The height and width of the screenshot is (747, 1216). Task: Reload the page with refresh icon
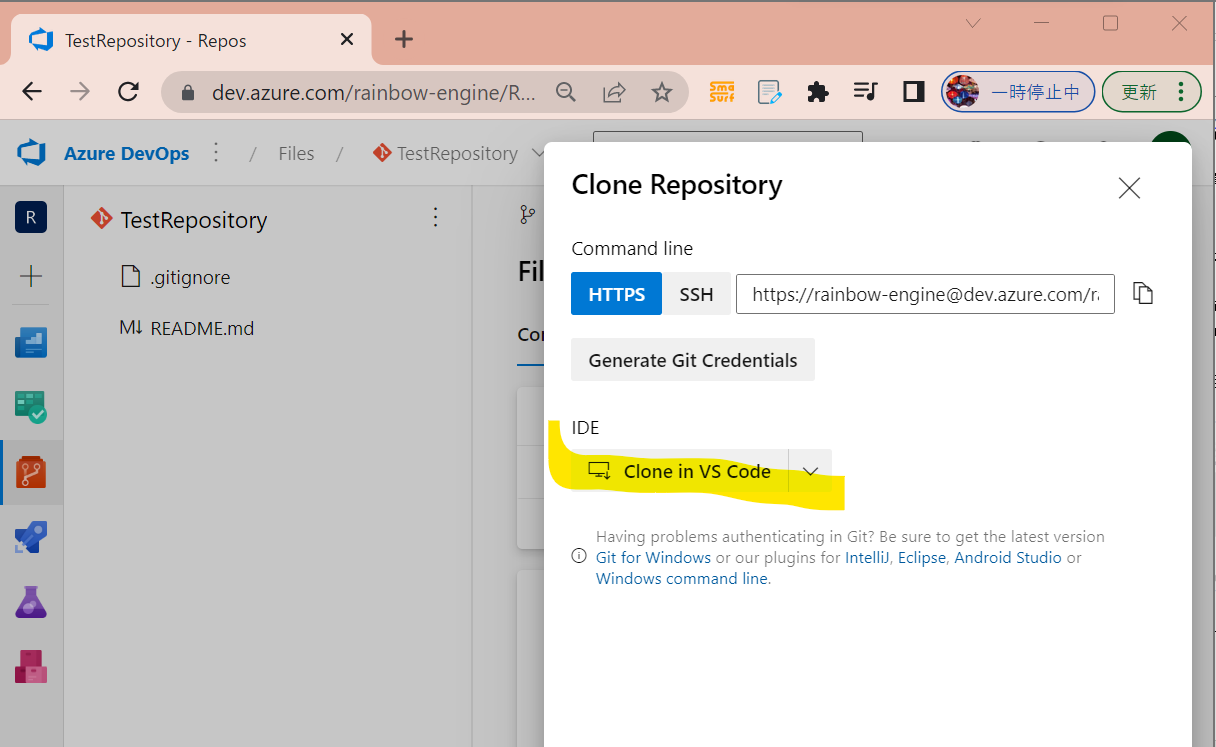coord(128,92)
